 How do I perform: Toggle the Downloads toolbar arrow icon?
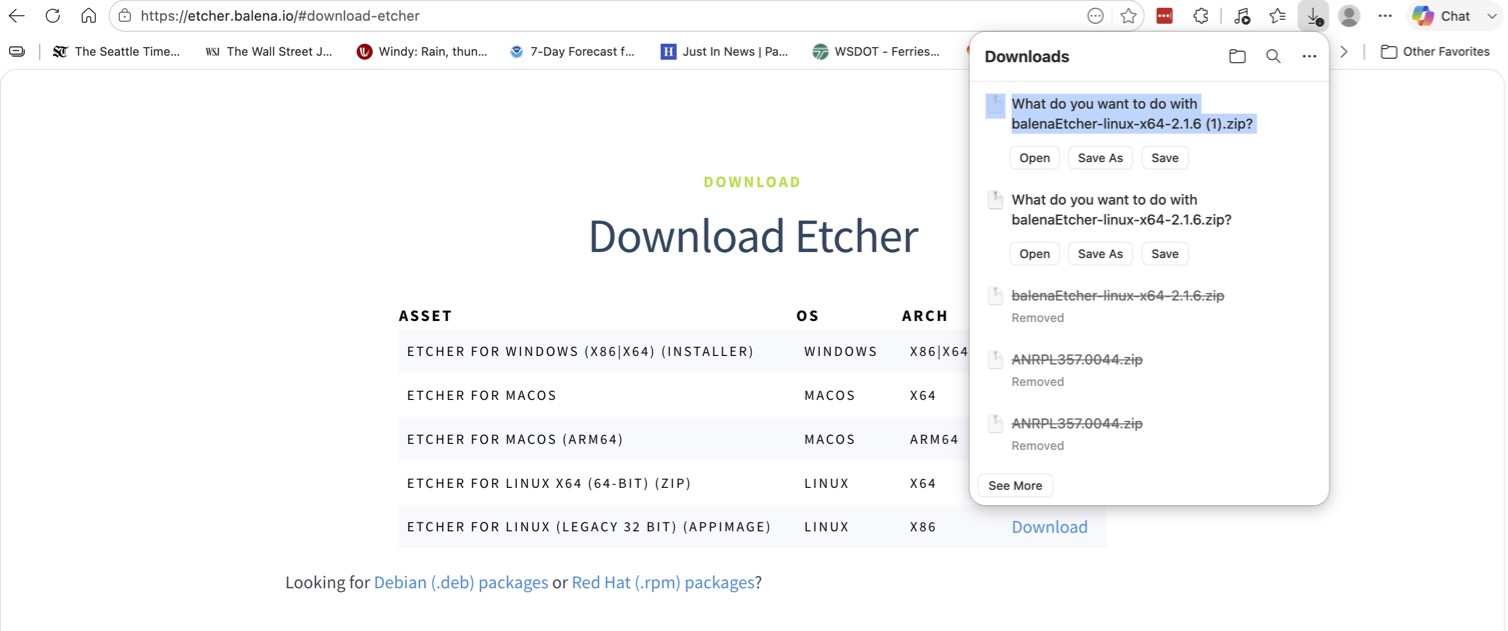pyautogui.click(x=1314, y=16)
